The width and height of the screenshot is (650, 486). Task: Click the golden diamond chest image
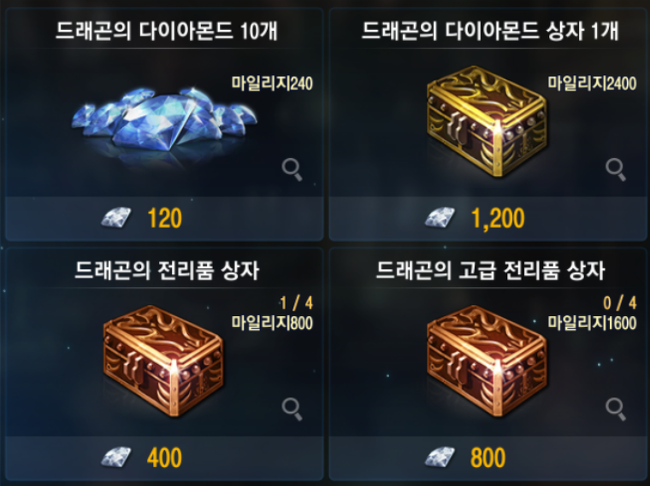pyautogui.click(x=487, y=121)
